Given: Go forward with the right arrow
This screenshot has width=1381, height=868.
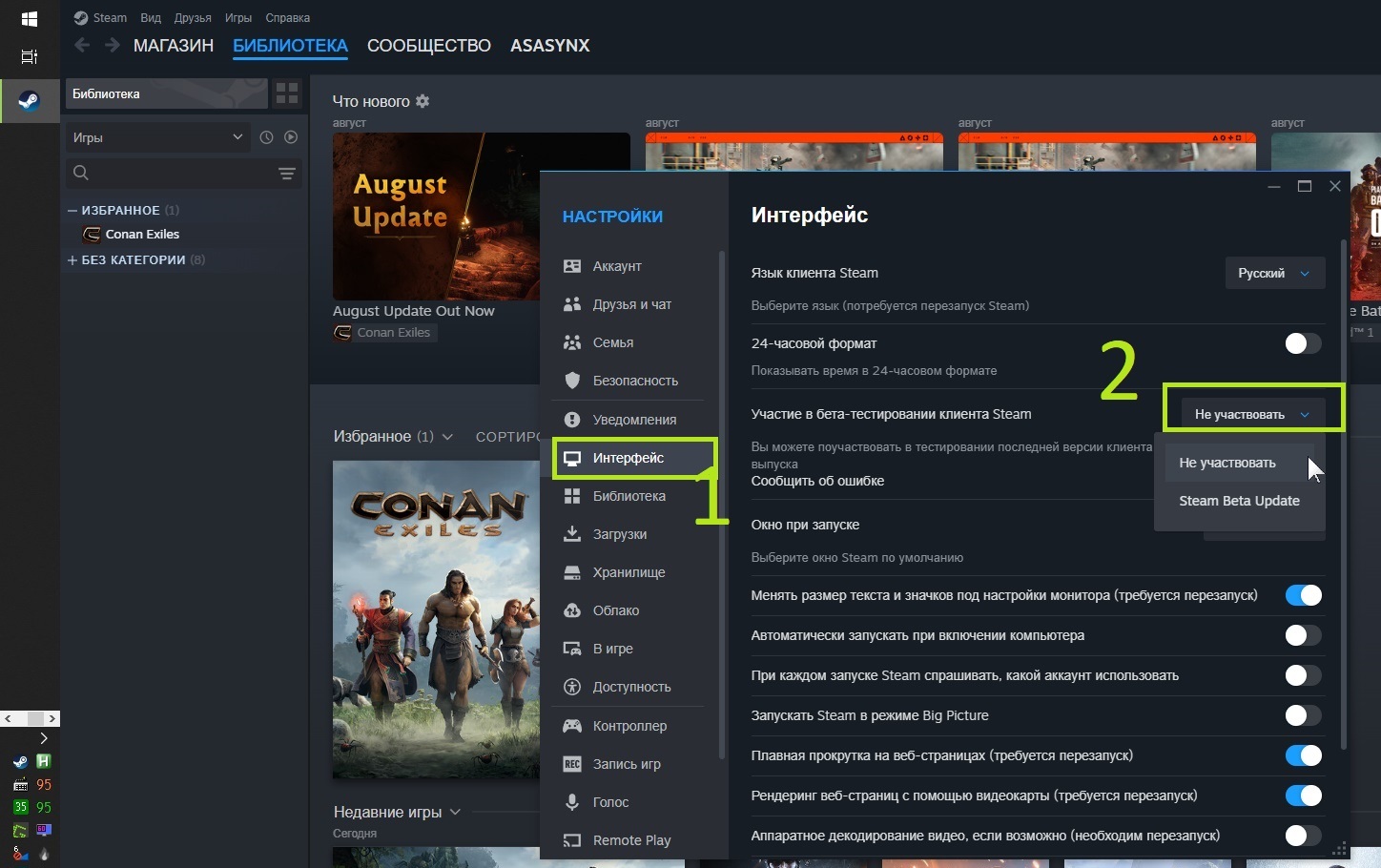Looking at the screenshot, I should click(x=113, y=45).
